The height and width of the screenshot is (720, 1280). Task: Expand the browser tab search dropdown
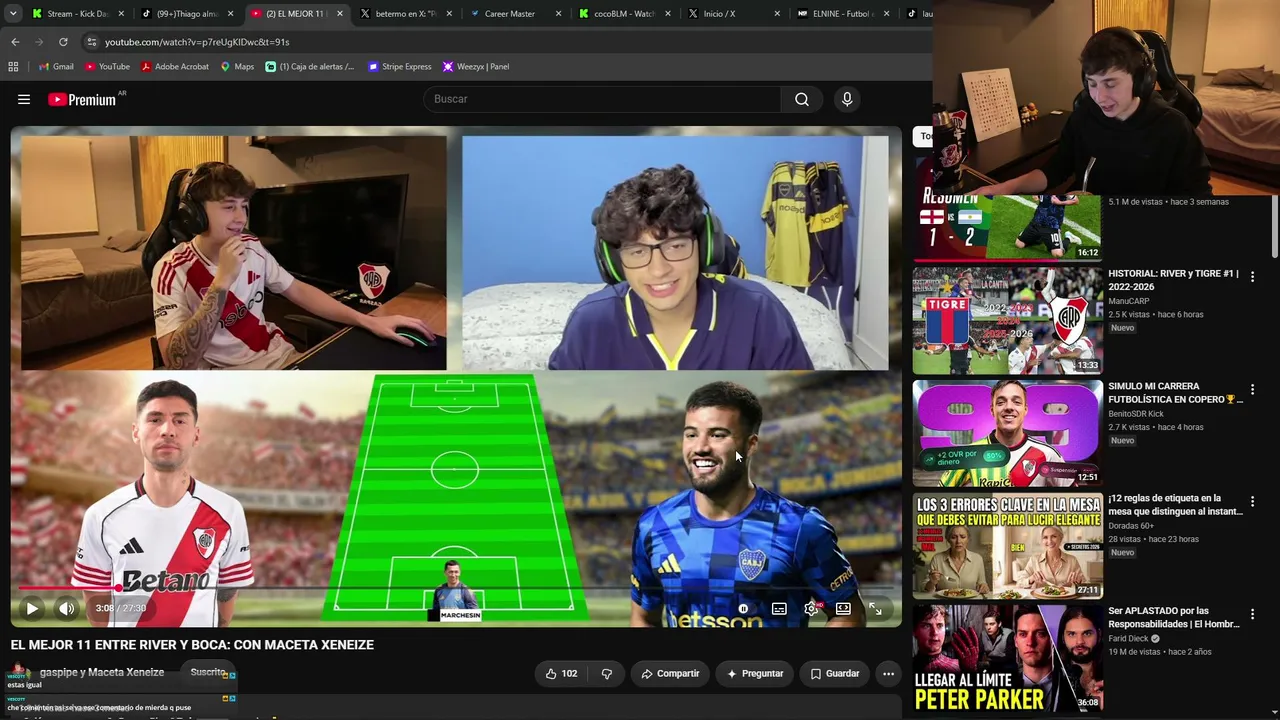click(13, 14)
